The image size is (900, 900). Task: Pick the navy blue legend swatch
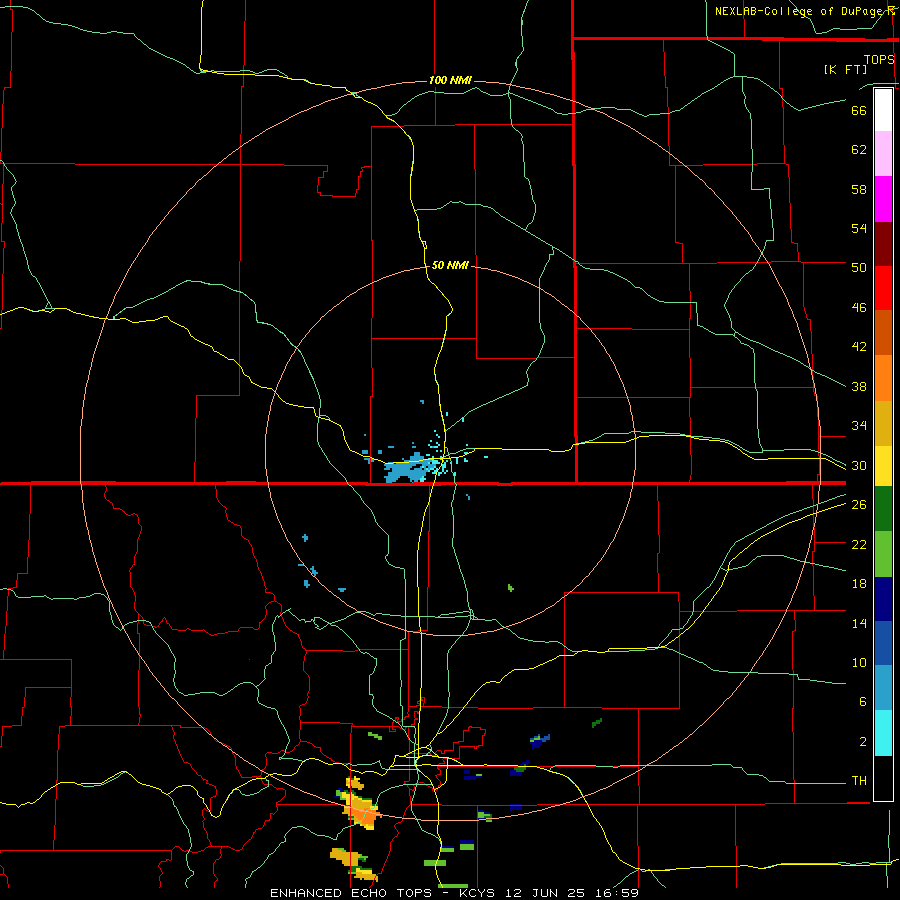[x=883, y=599]
